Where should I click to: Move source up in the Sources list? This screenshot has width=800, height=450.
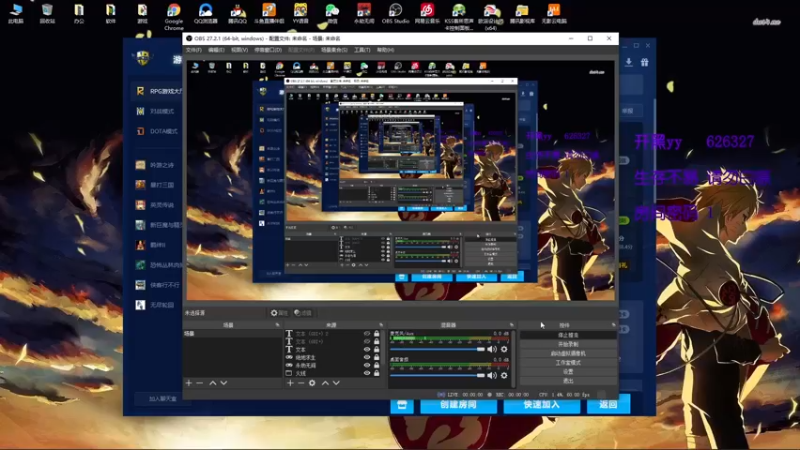[325, 383]
